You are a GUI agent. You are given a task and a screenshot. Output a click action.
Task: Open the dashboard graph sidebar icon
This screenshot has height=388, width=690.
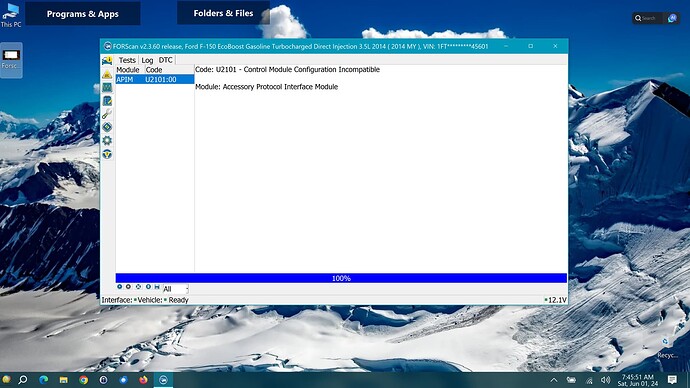pos(107,88)
